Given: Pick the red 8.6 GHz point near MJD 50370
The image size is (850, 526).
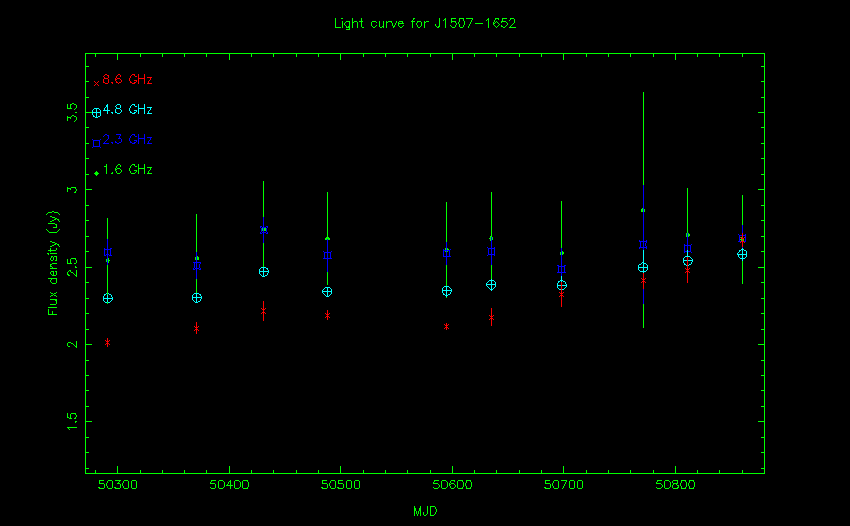Looking at the screenshot, I should click(197, 329).
